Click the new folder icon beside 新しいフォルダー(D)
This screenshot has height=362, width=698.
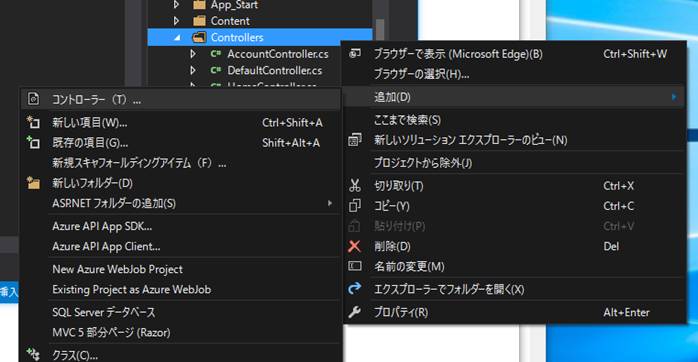tap(33, 183)
